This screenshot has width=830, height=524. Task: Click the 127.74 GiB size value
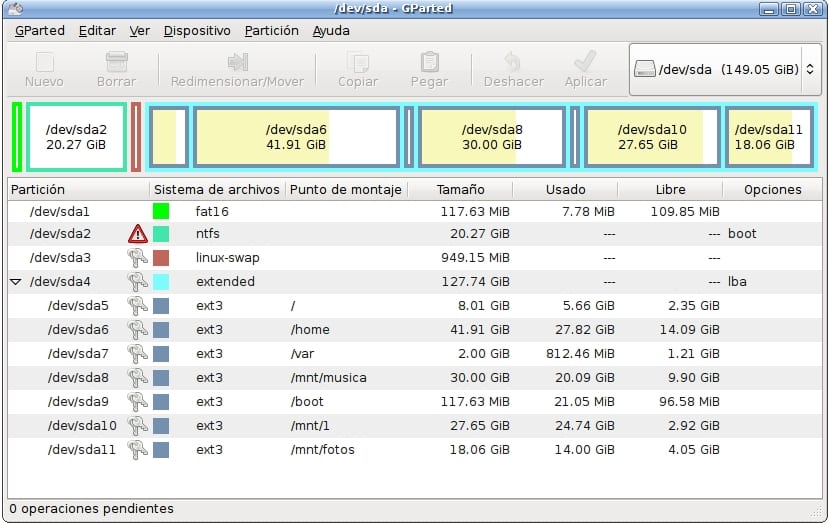pos(475,282)
